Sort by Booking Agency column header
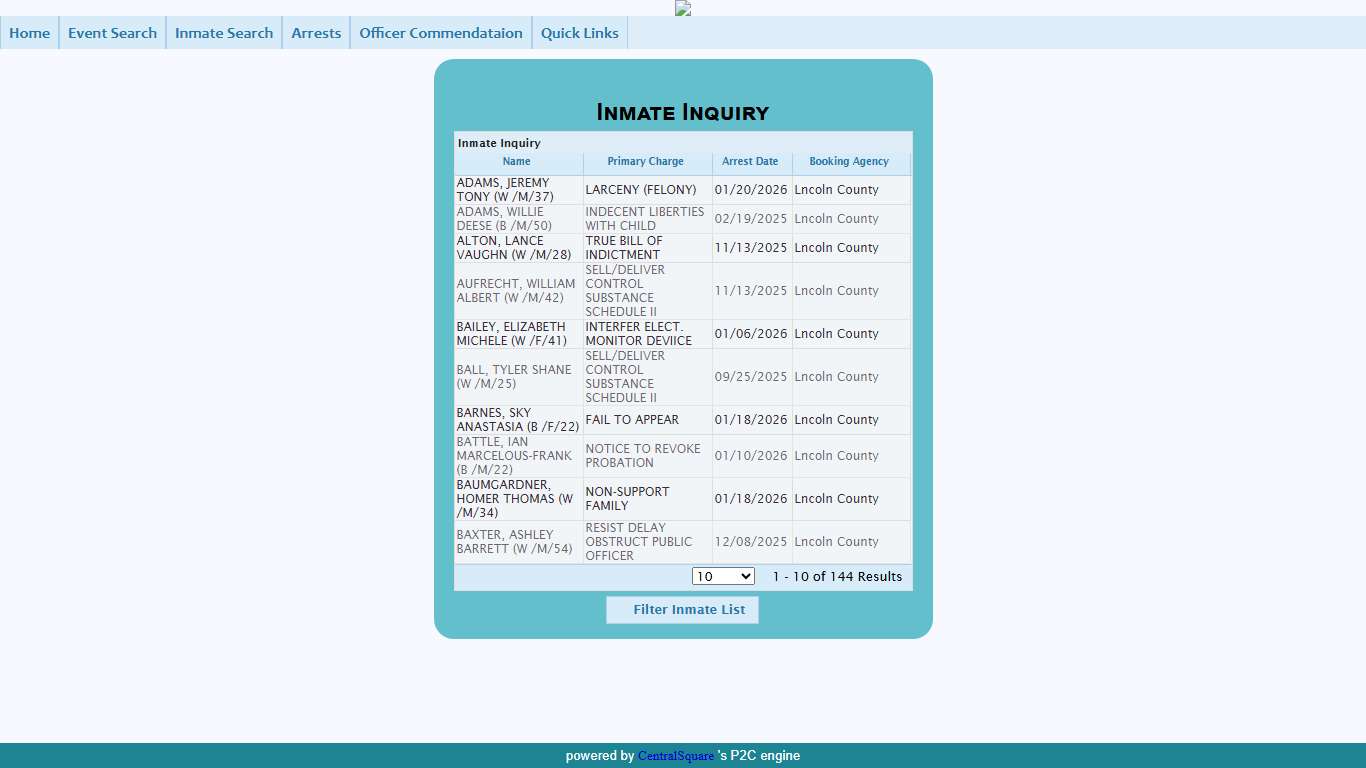Viewport: 1366px width, 768px height. 849,162
